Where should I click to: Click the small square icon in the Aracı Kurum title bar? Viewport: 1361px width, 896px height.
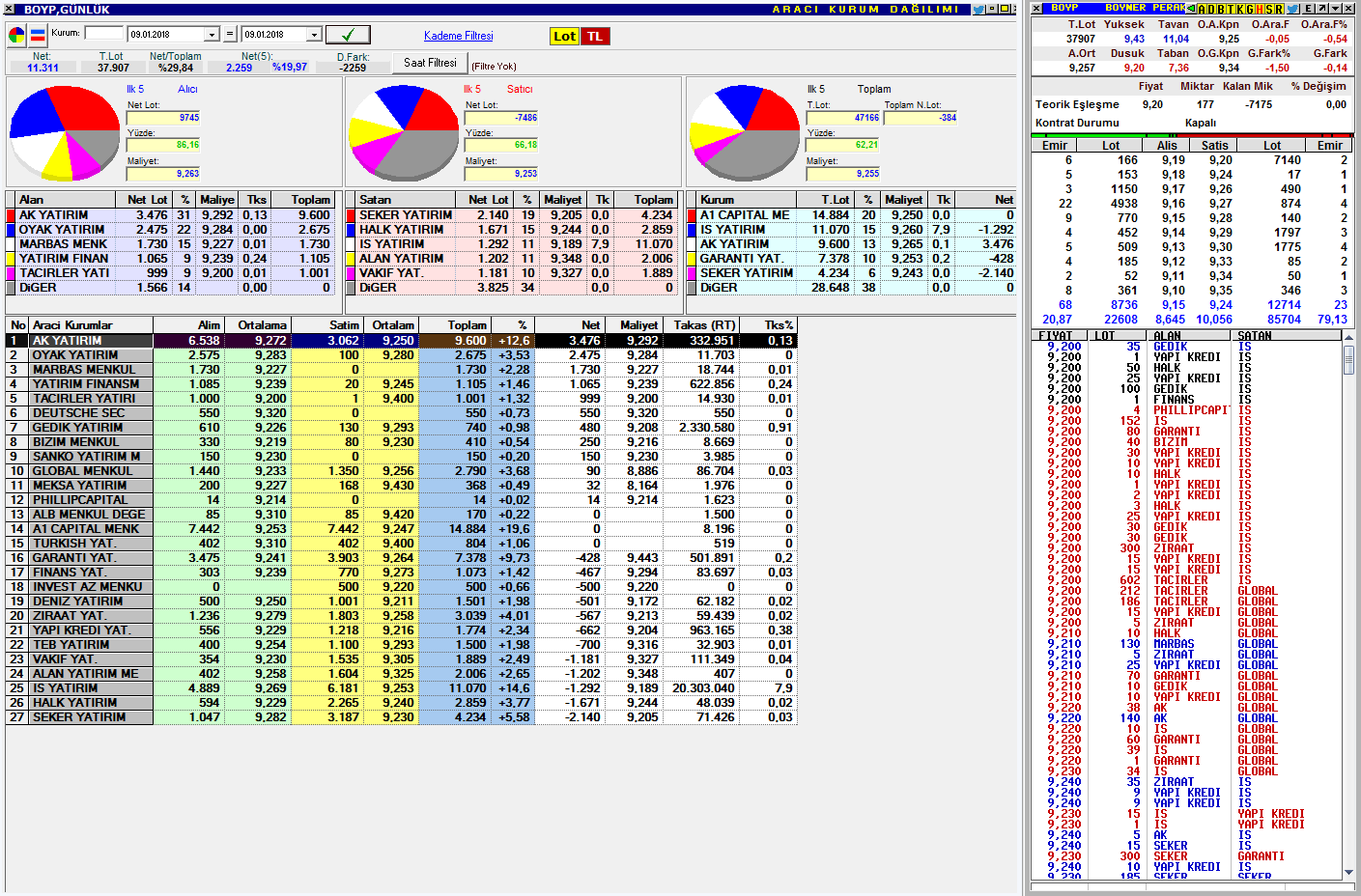(992, 9)
